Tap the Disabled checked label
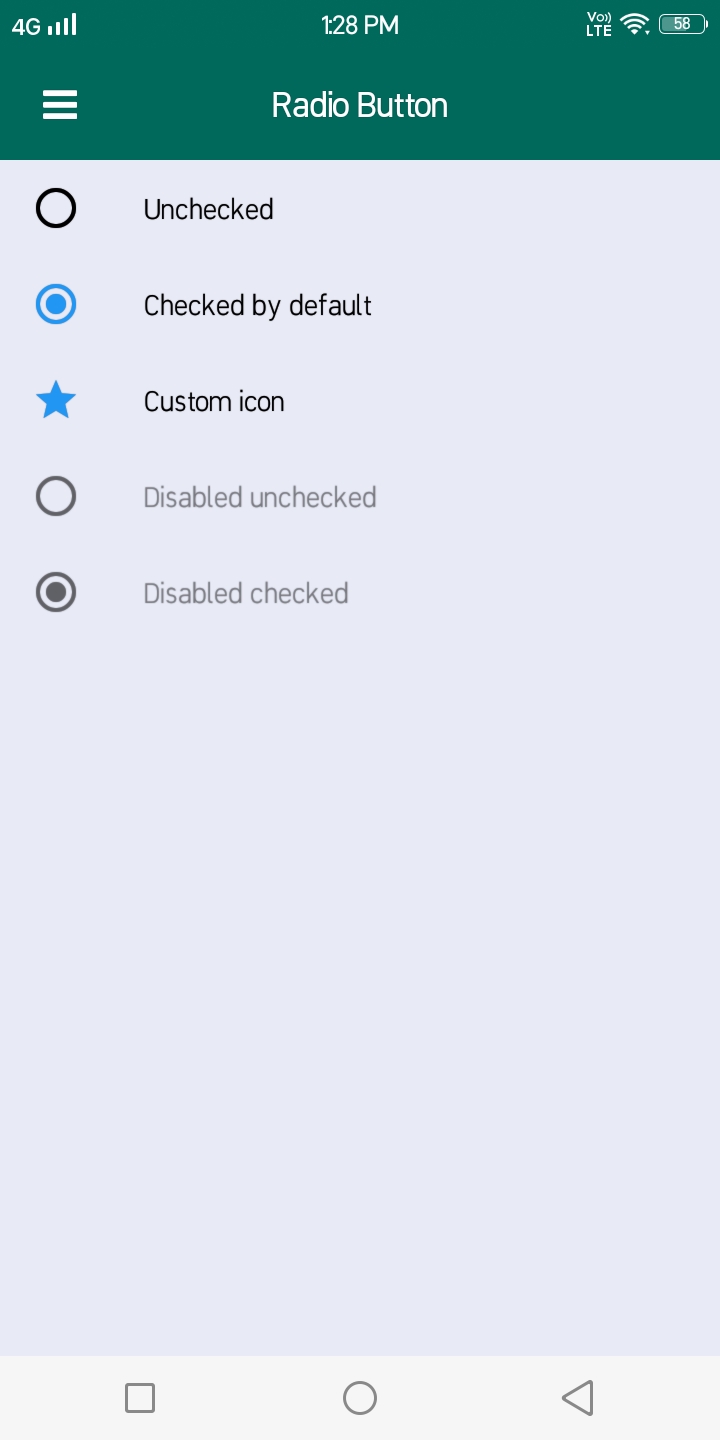 coord(246,593)
